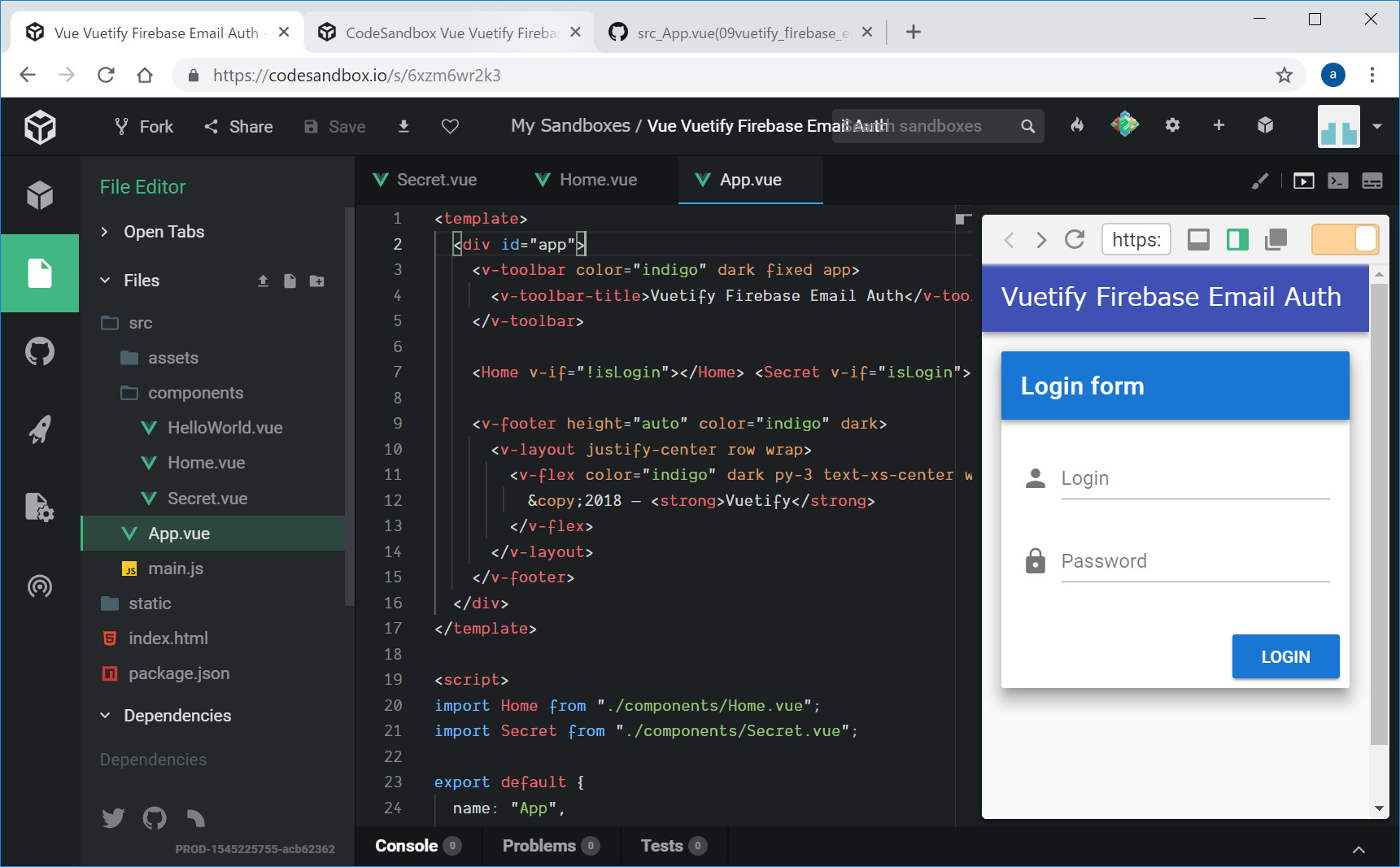Click the upload files icon in the Files header
This screenshot has height=867, width=1400.
[x=263, y=281]
